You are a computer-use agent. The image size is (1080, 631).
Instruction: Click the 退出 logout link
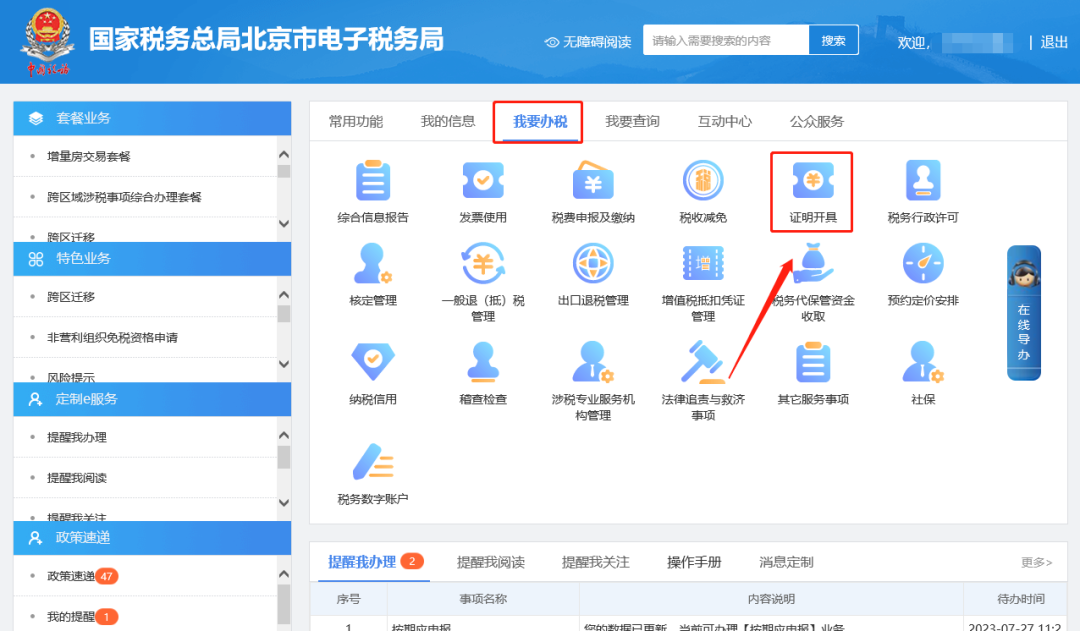[1054, 42]
